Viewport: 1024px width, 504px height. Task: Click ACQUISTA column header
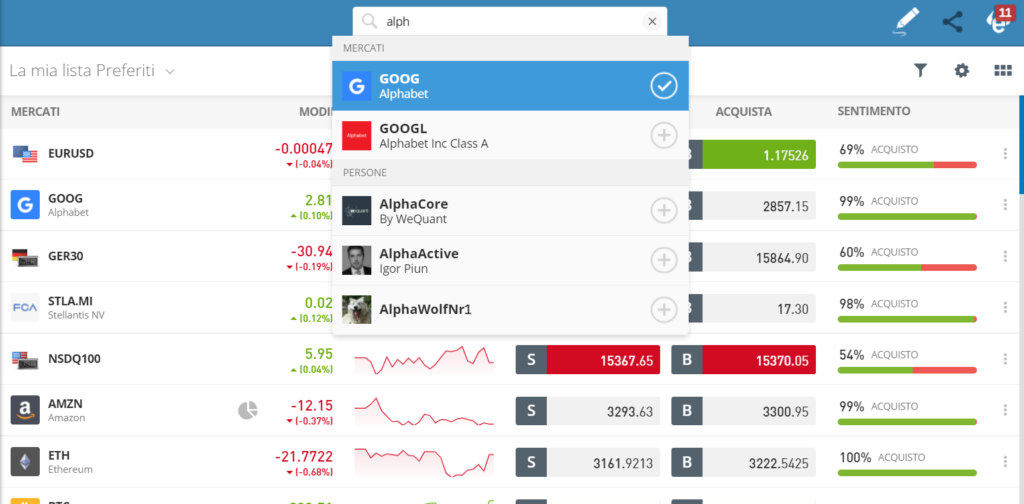coord(743,112)
